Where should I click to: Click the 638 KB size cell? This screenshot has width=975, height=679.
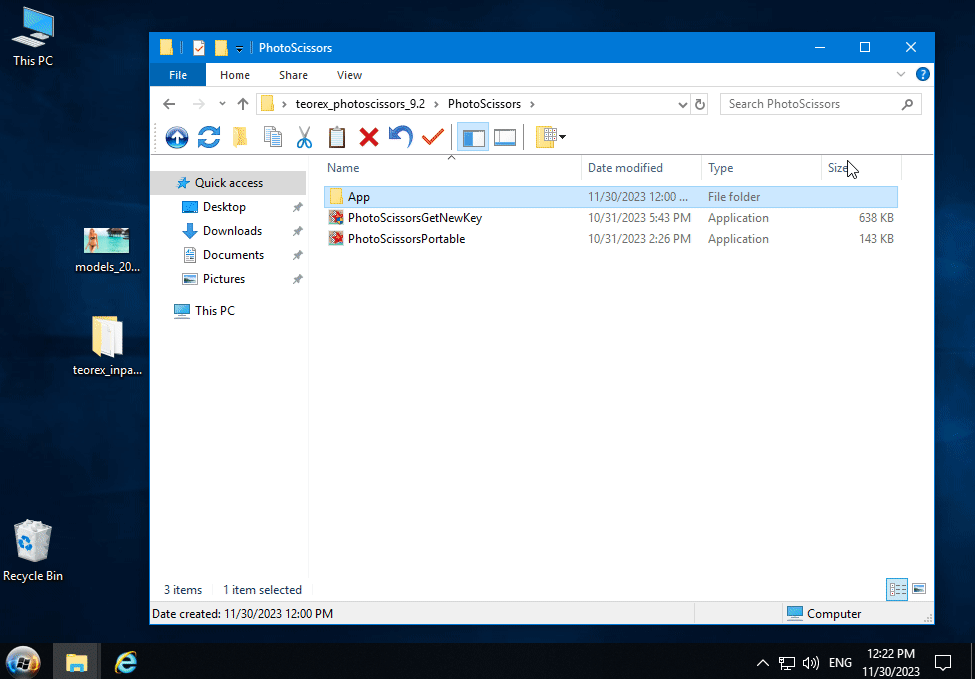(876, 218)
